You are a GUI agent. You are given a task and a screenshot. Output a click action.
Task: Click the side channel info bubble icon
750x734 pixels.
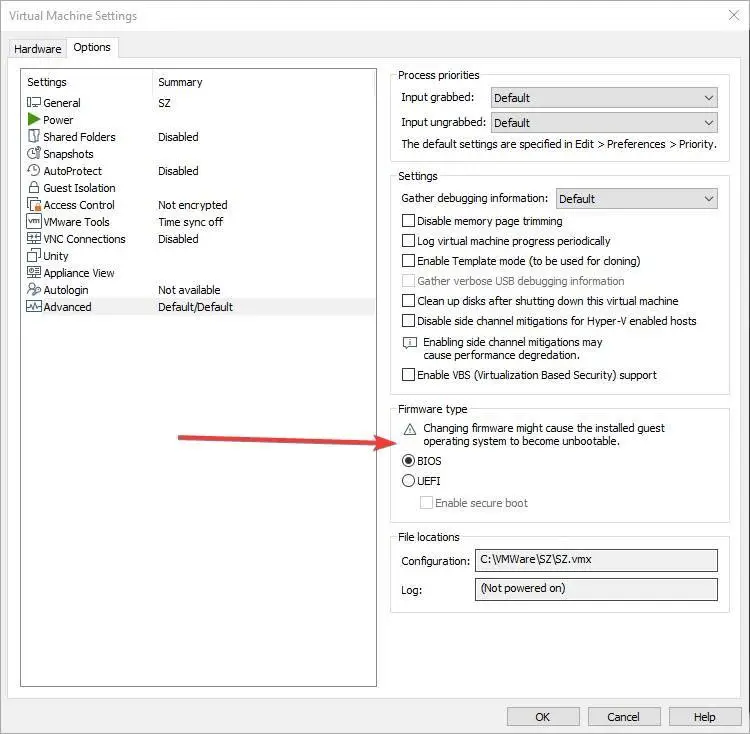click(x=409, y=342)
